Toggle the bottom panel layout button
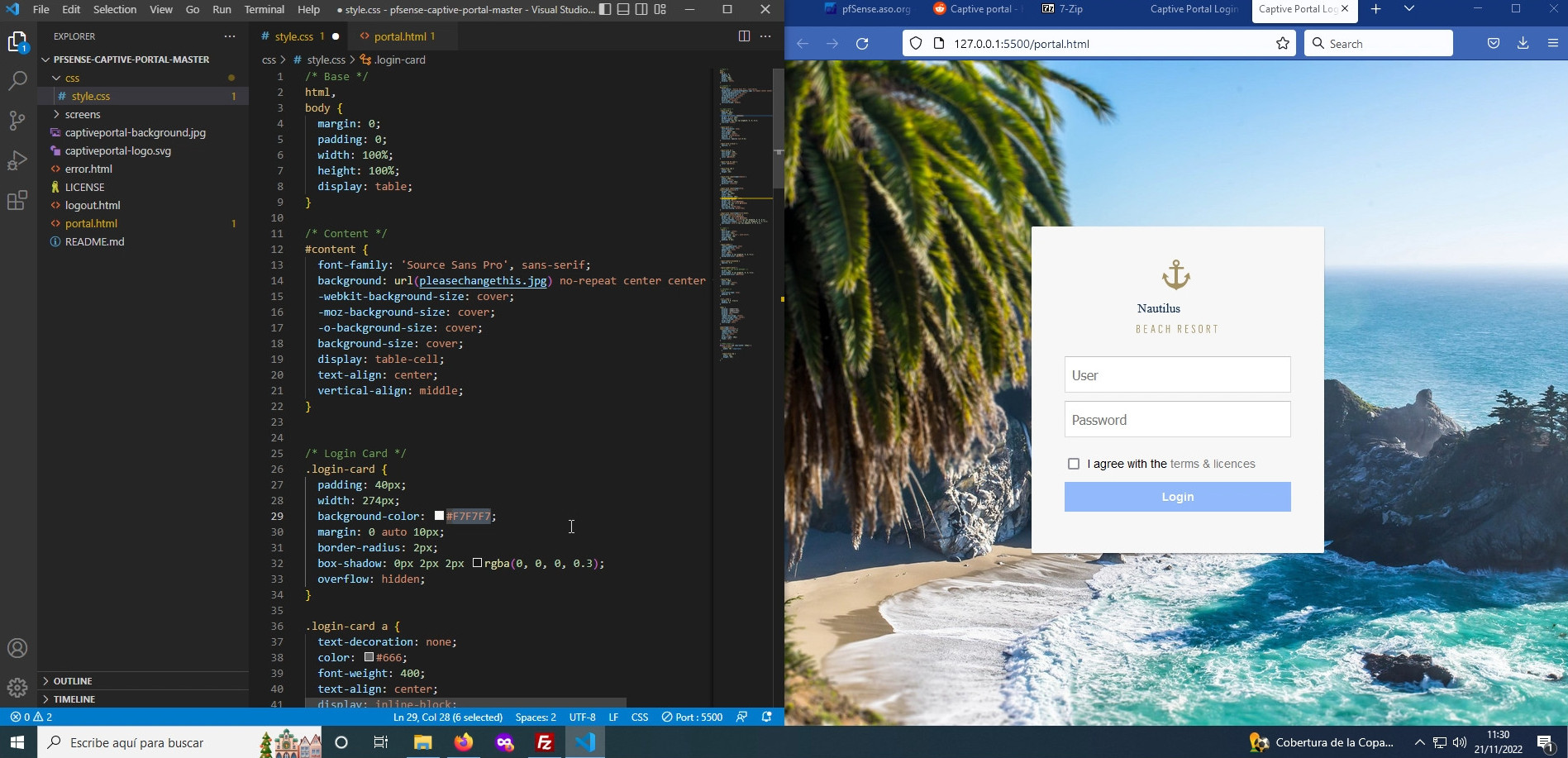The width and height of the screenshot is (1568, 758). (x=623, y=10)
